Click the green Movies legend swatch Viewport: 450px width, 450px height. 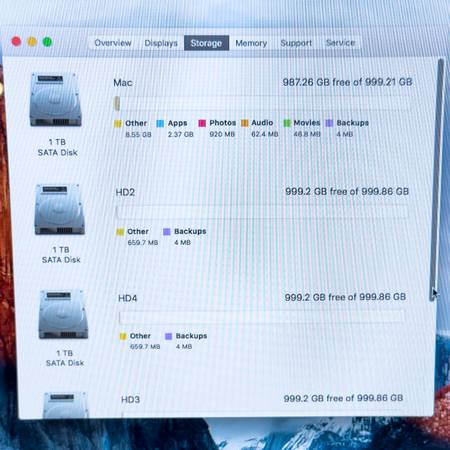click(287, 123)
